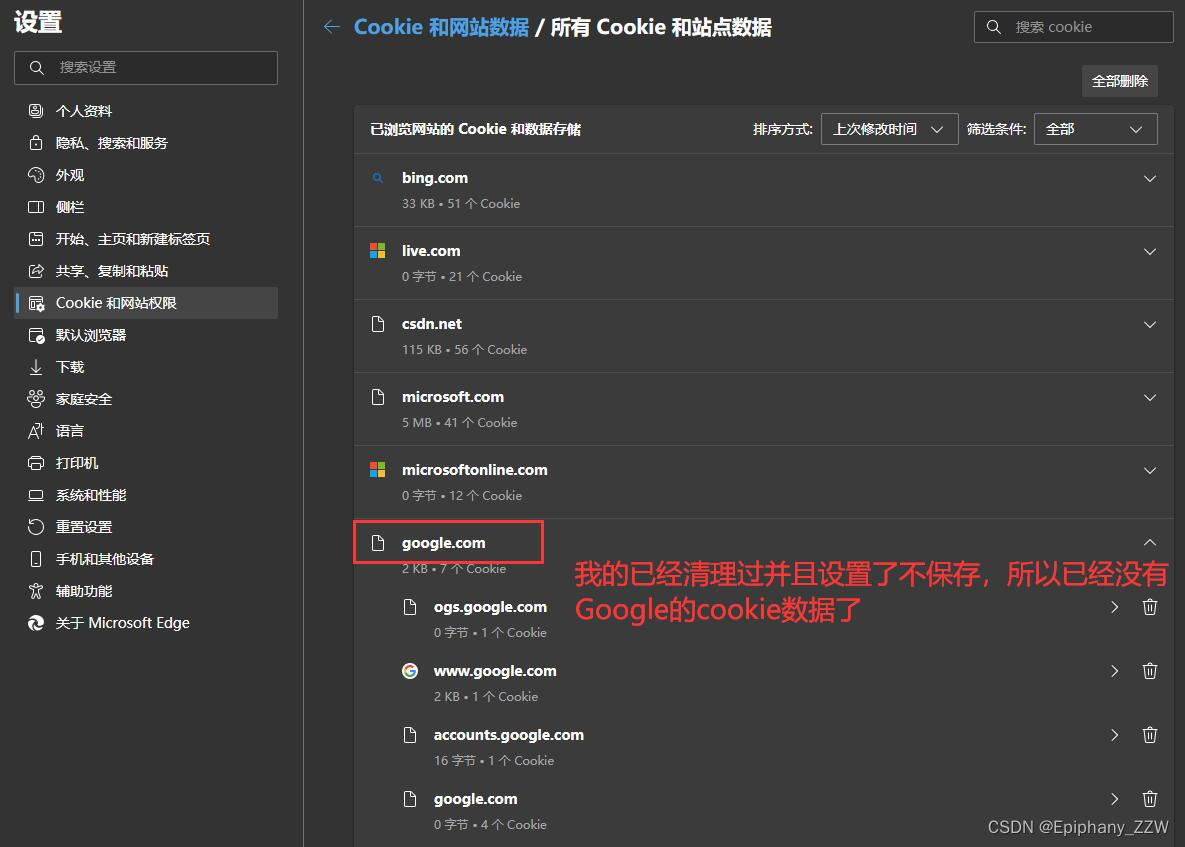
Task: Click the csdn.net domain name
Action: (x=432, y=324)
